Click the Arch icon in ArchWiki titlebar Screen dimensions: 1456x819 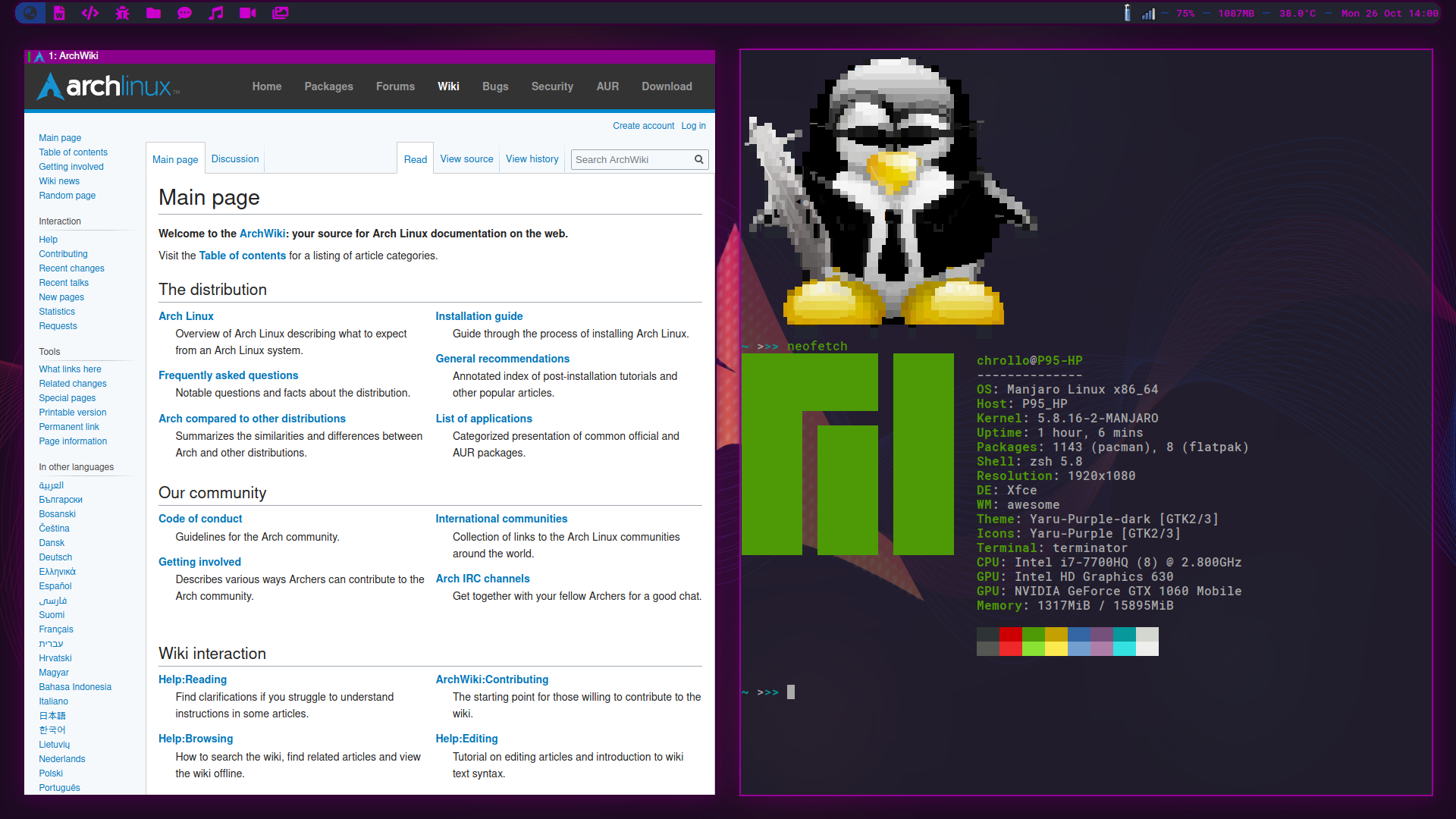point(39,56)
